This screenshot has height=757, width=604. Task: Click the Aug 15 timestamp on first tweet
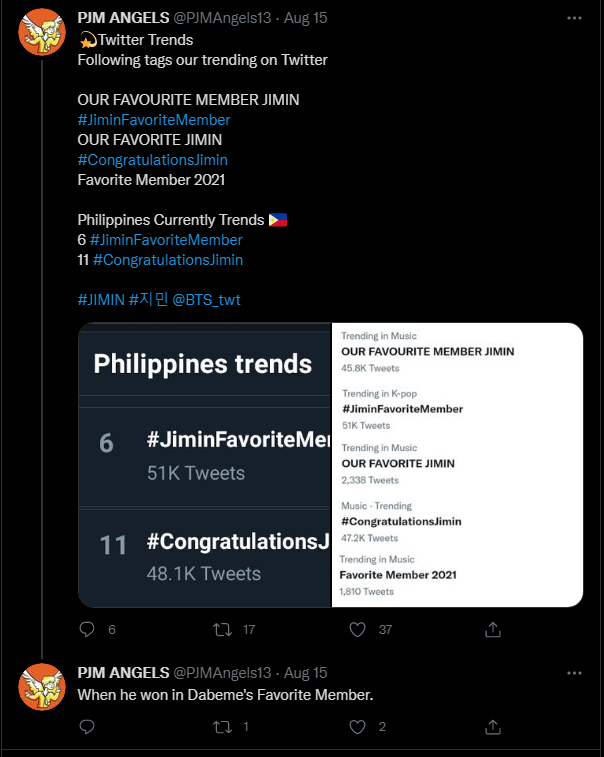[x=305, y=18]
